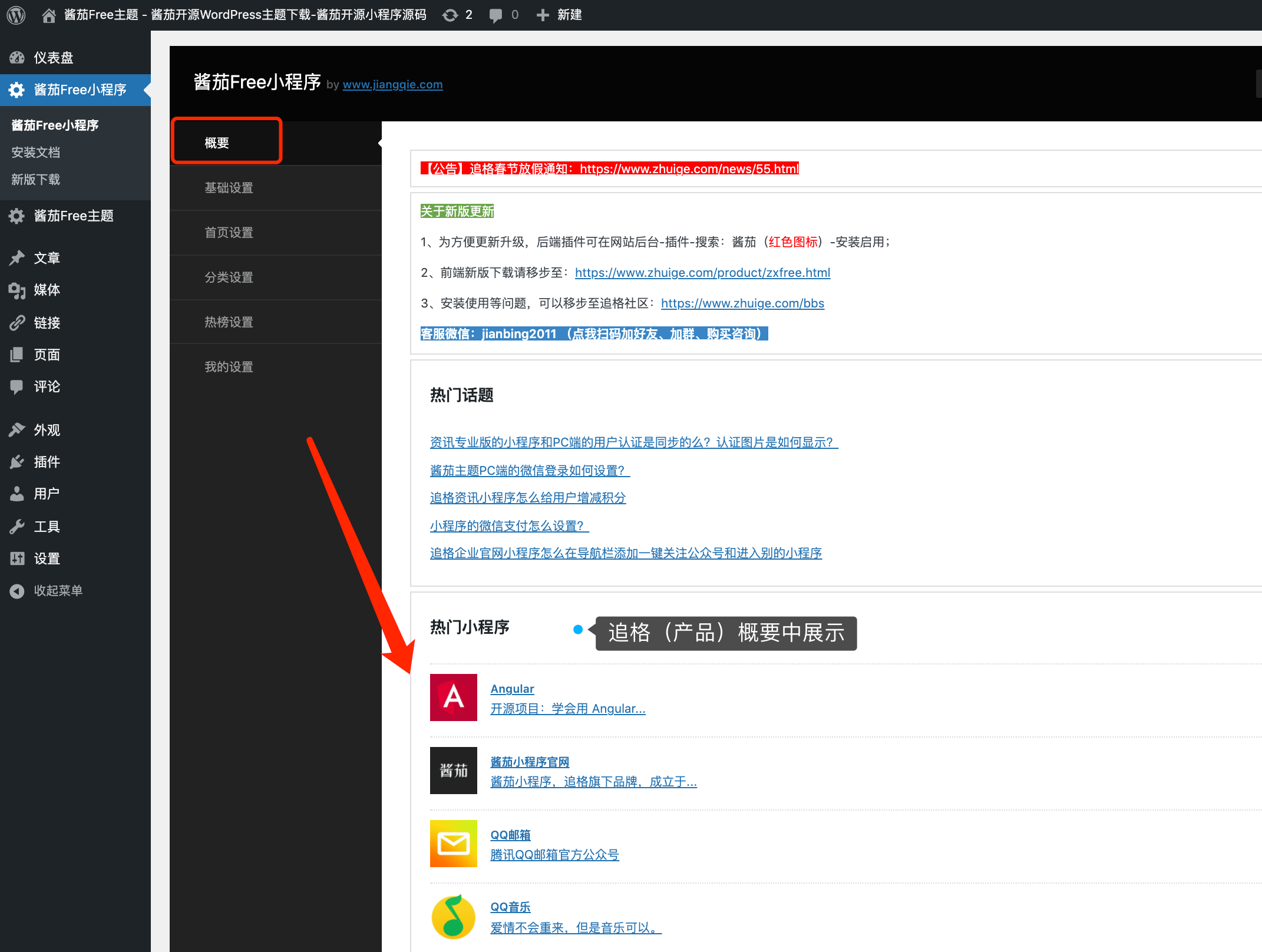Collapse the sidebar via 收起菜单 arrow icon
Viewport: 1262px width, 952px height.
(x=17, y=591)
